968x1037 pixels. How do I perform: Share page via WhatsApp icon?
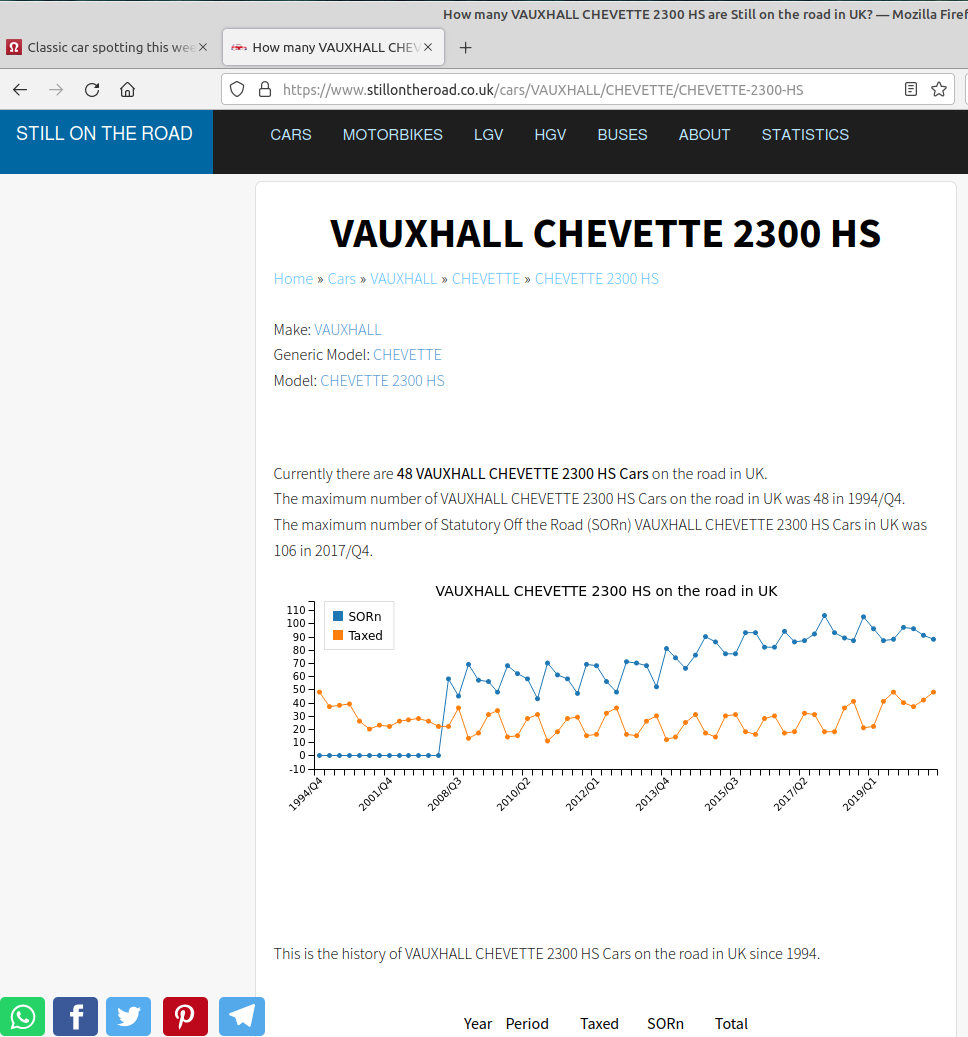pyautogui.click(x=22, y=1016)
